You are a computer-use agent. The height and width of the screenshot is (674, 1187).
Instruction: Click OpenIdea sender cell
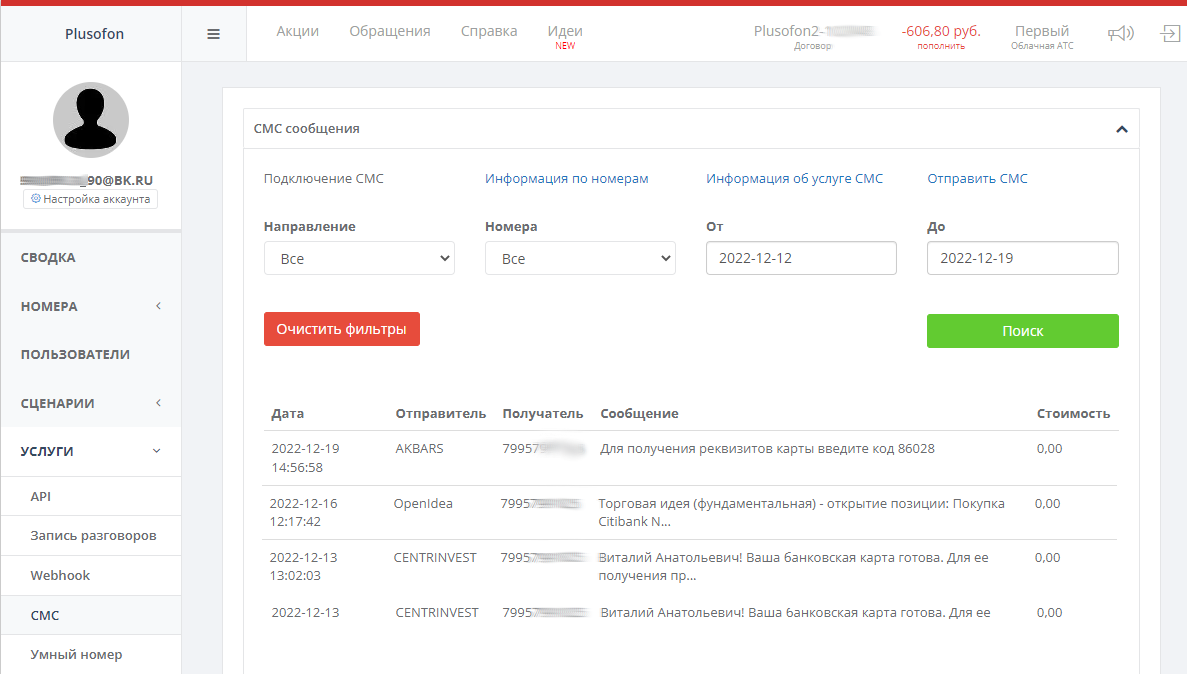pyautogui.click(x=423, y=504)
